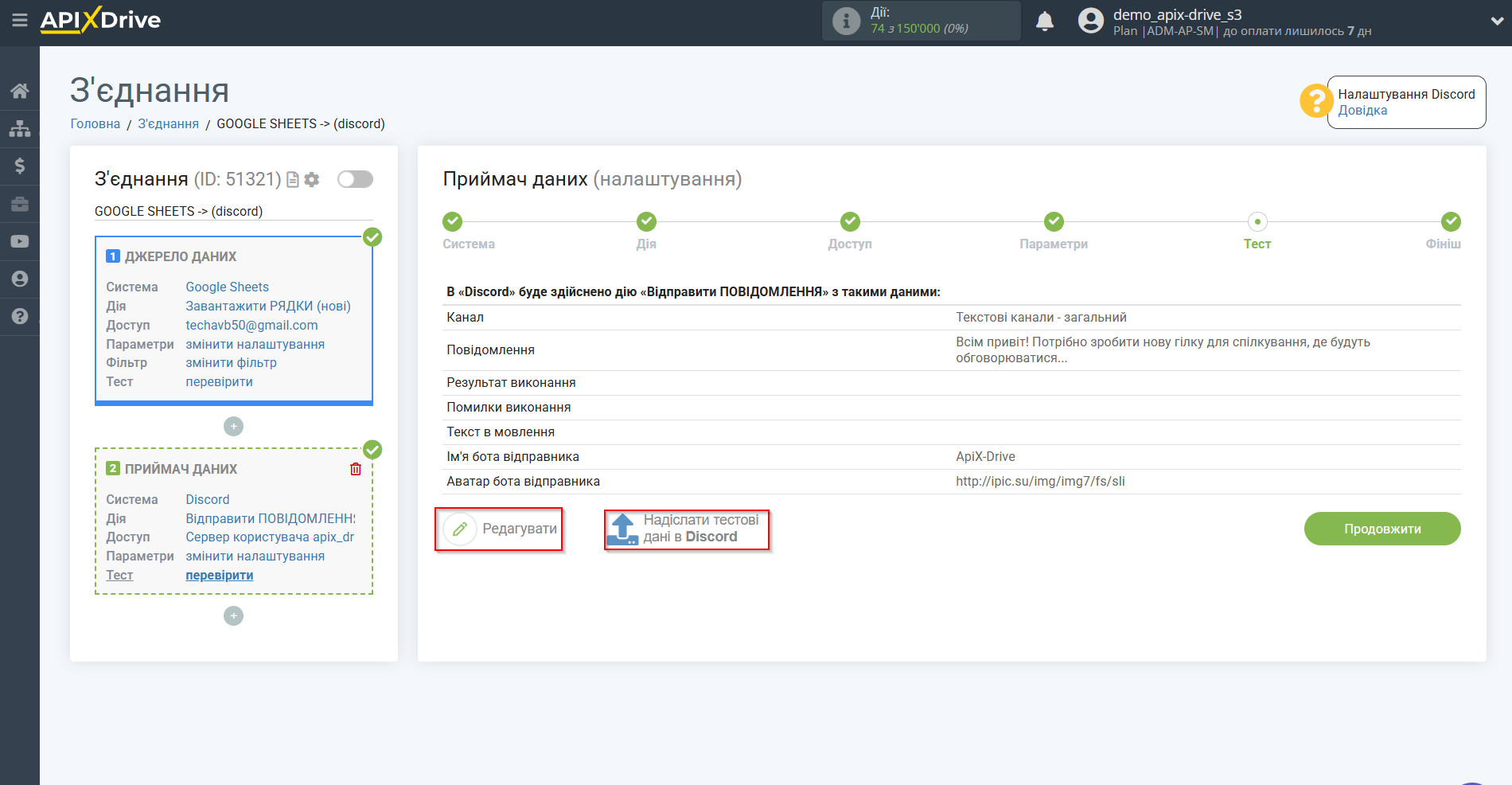Click the ApiX-Drive bot name value
Screen dimensions: 1512x785
point(985,456)
